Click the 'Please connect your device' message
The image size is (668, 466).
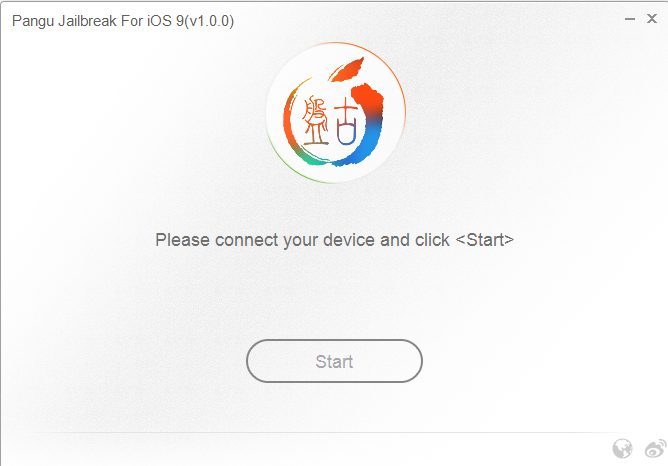click(334, 240)
